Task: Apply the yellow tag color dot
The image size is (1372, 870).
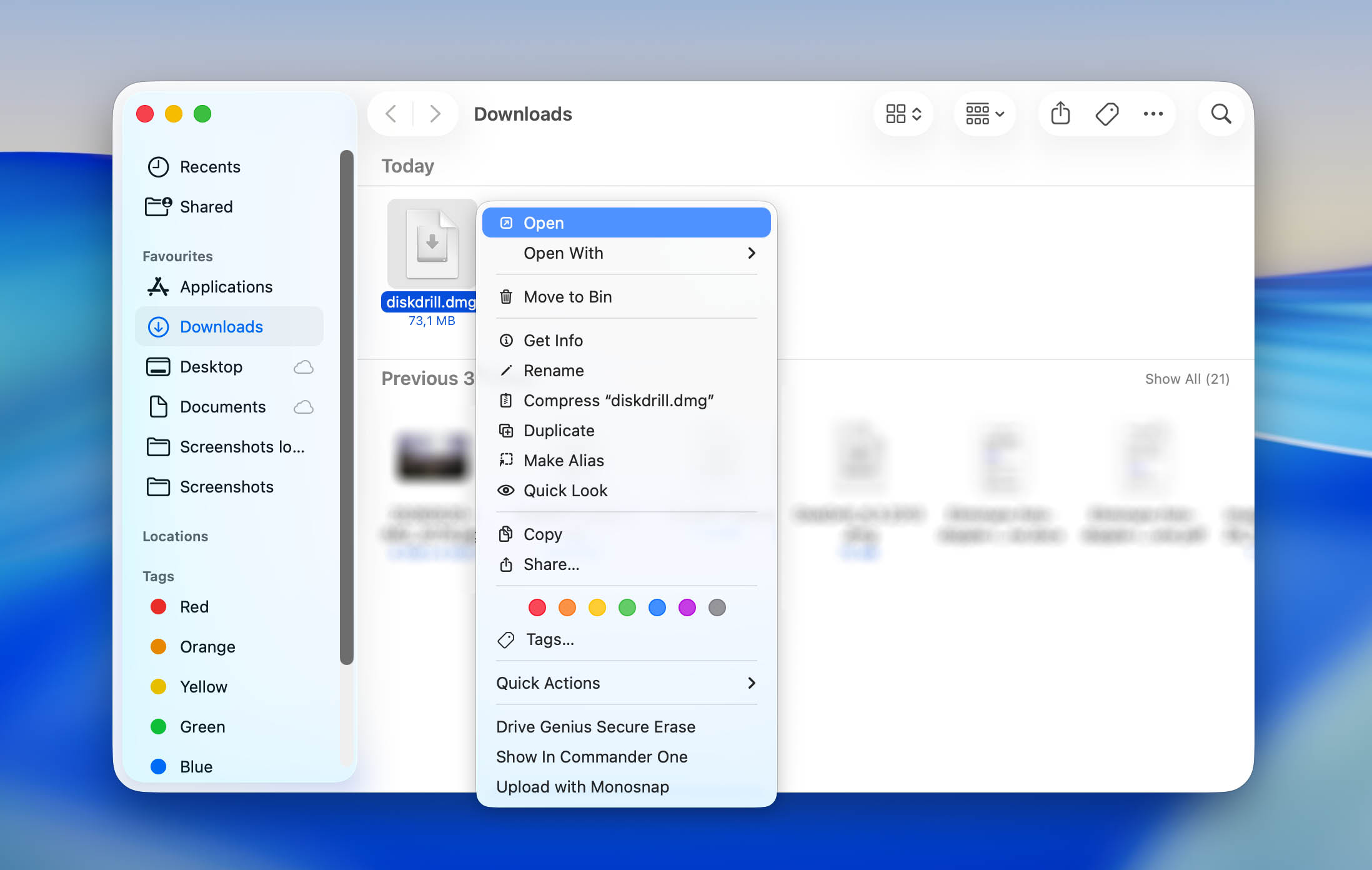Action: pyautogui.click(x=597, y=607)
